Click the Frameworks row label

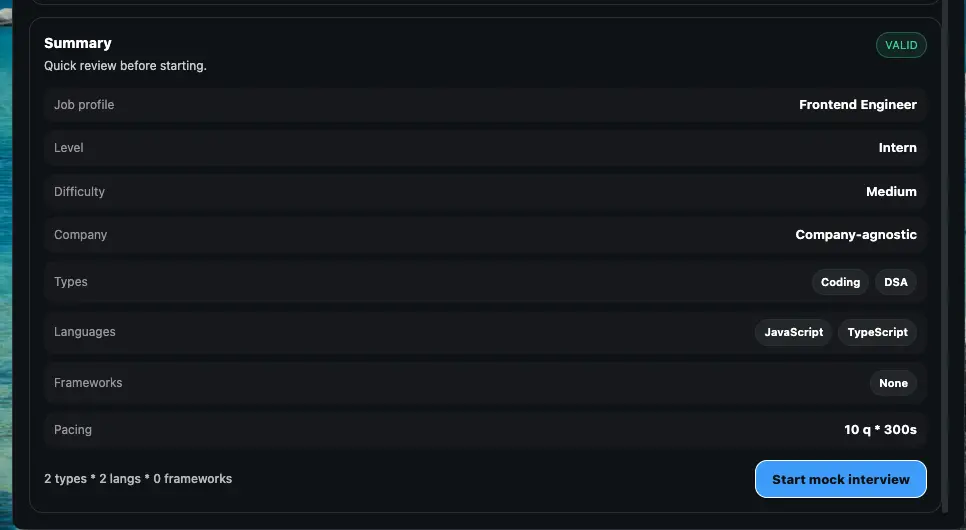pos(88,383)
